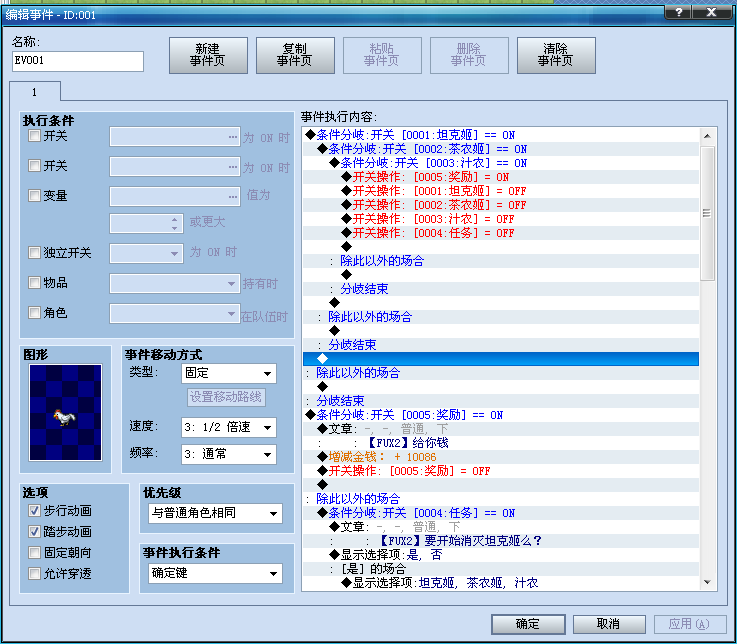This screenshot has width=737, height=644.
Task: Select row 增减金钱: + 10086
Action: point(501,457)
